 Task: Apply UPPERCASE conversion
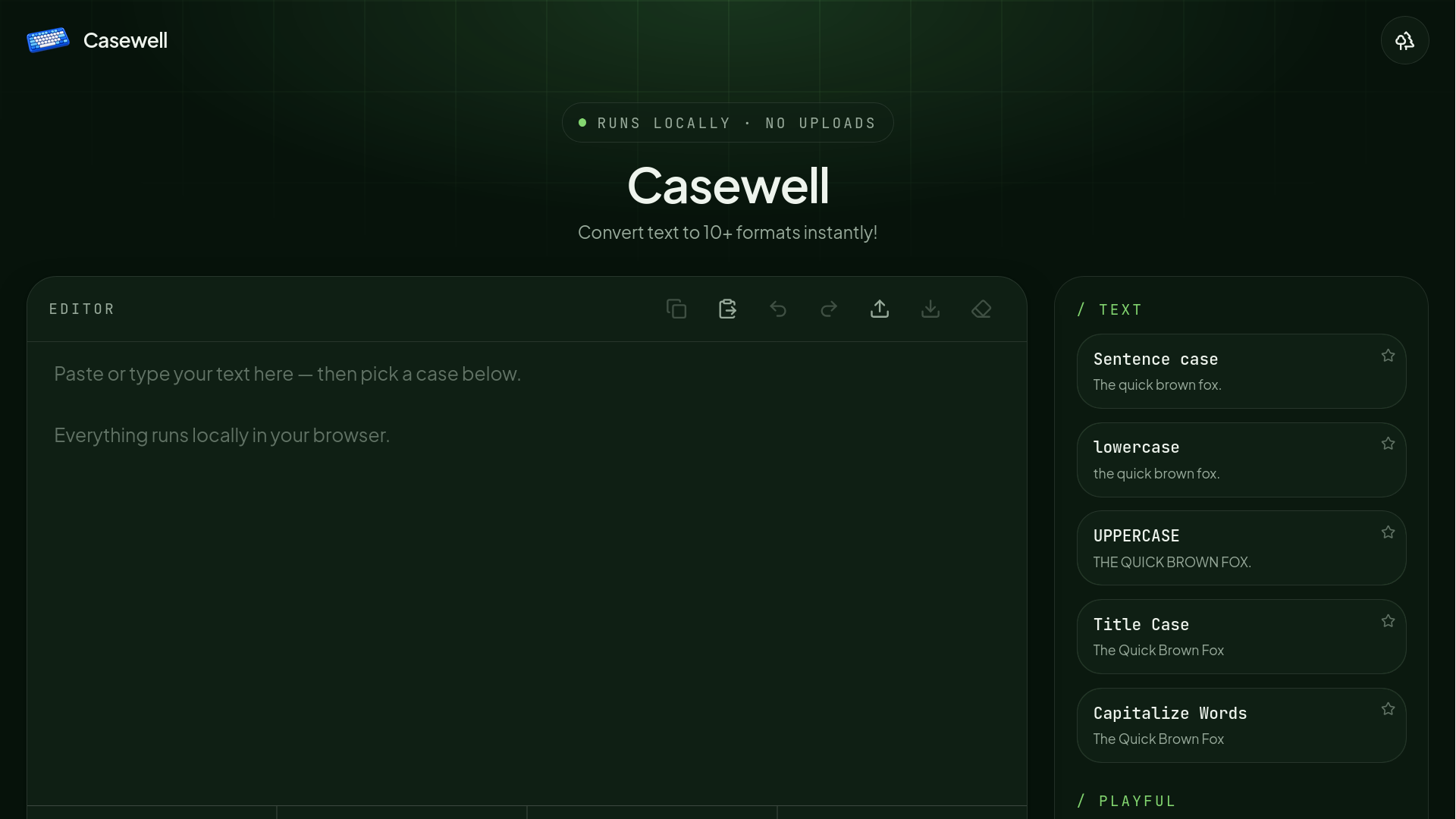coord(1241,548)
